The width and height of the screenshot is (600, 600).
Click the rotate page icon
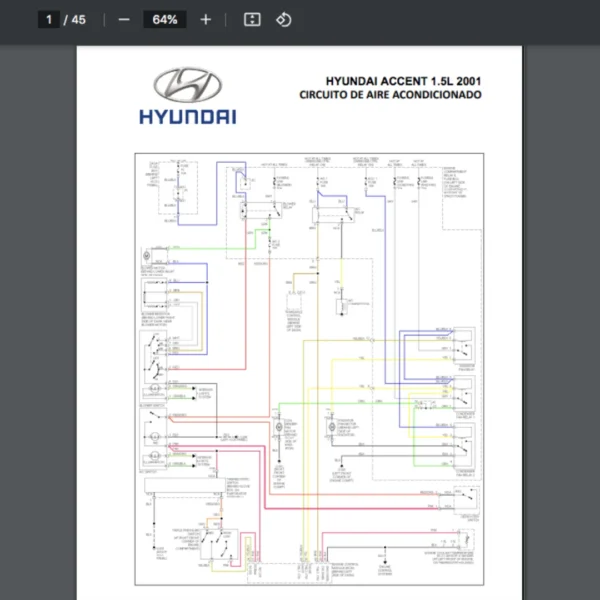point(284,20)
